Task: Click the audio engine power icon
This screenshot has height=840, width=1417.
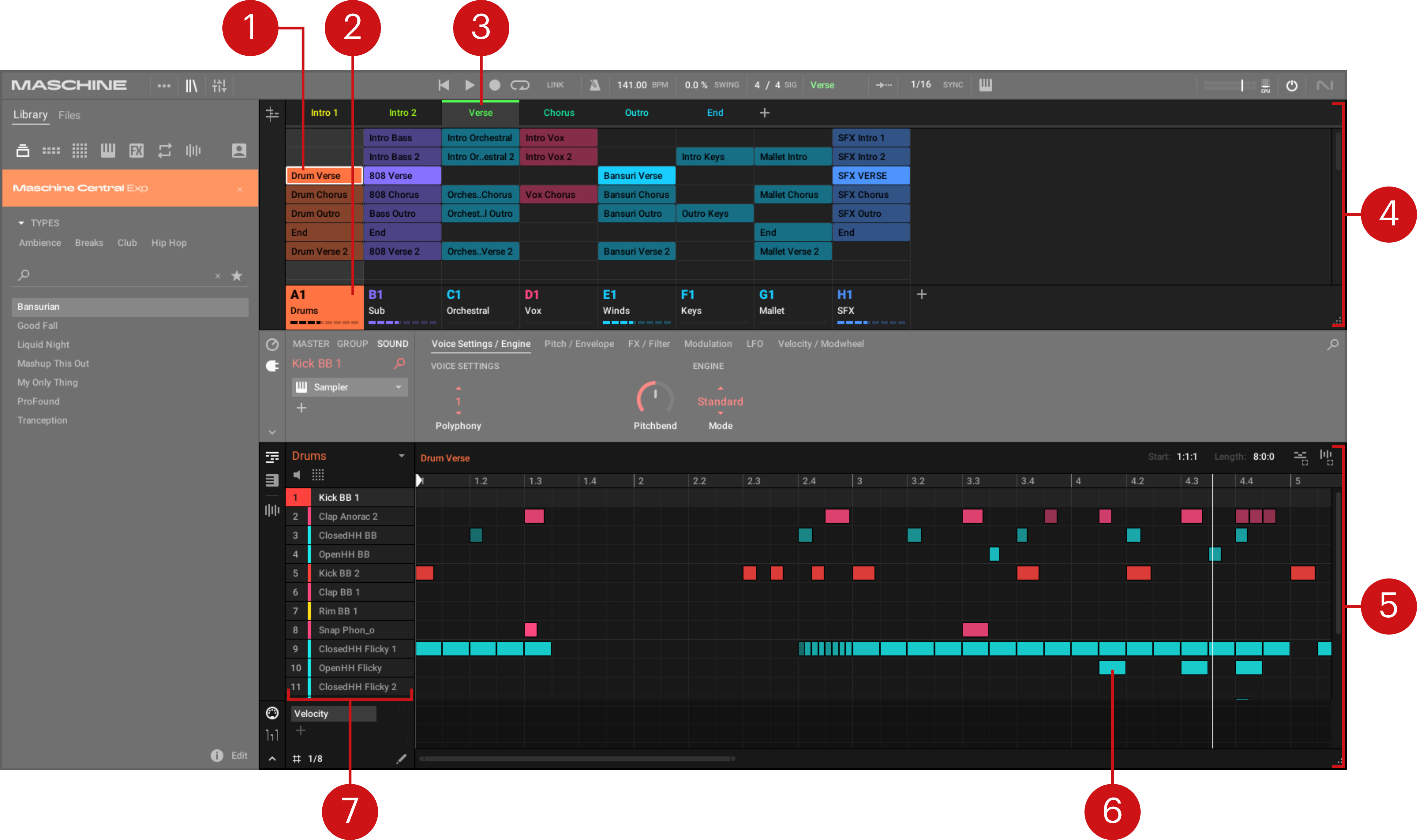Action: tap(1291, 86)
